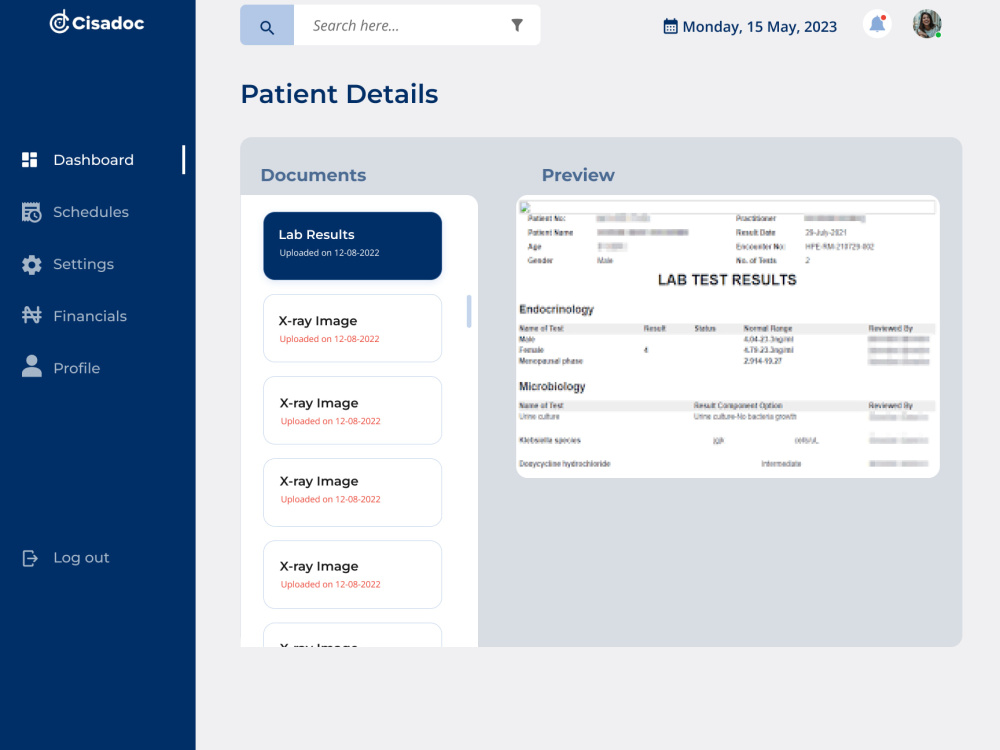Open Settings from the sidebar
Image resolution: width=1000 pixels, height=750 pixels.
click(x=84, y=264)
